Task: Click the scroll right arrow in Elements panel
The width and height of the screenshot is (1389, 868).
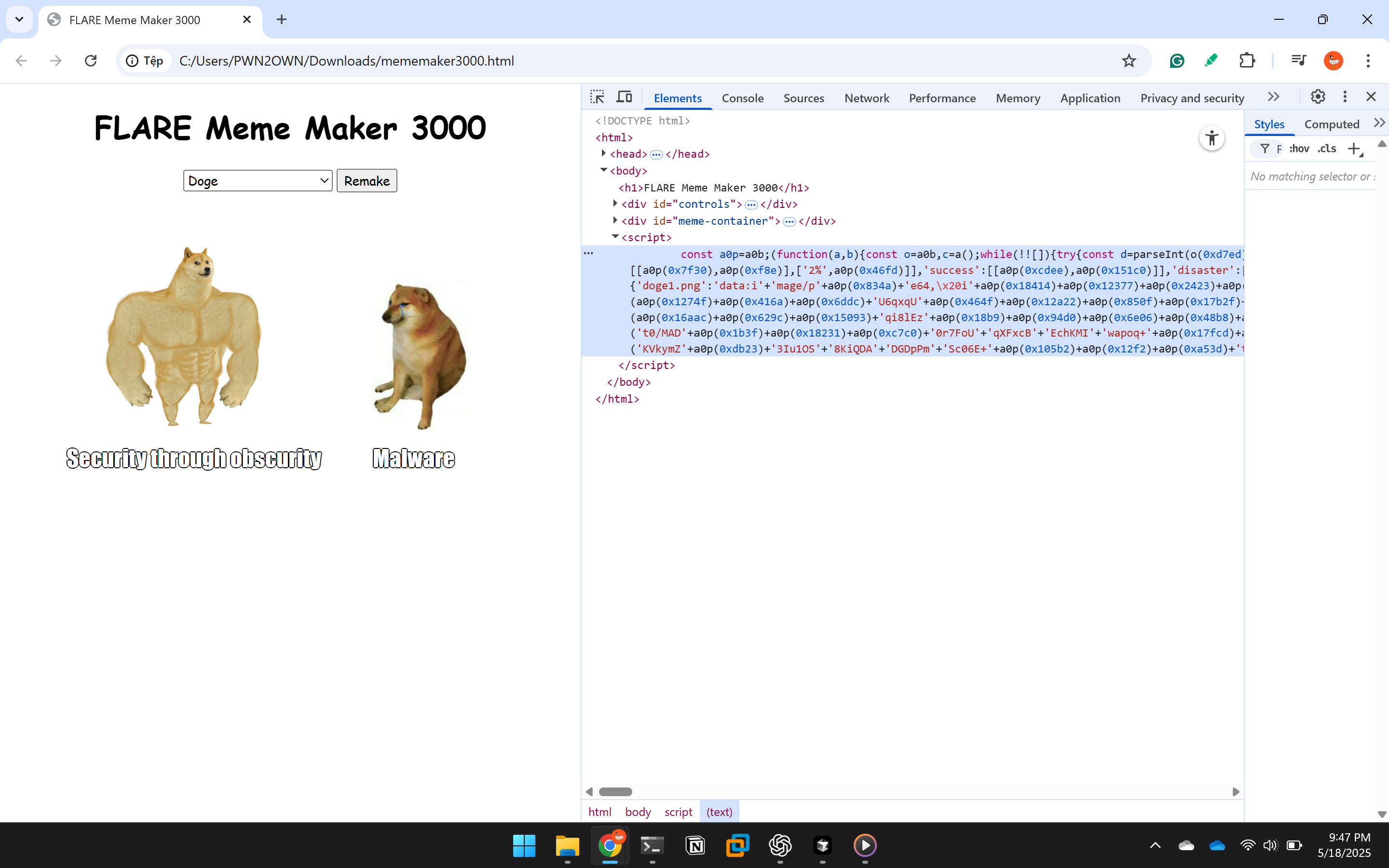Action: coord(1236,792)
